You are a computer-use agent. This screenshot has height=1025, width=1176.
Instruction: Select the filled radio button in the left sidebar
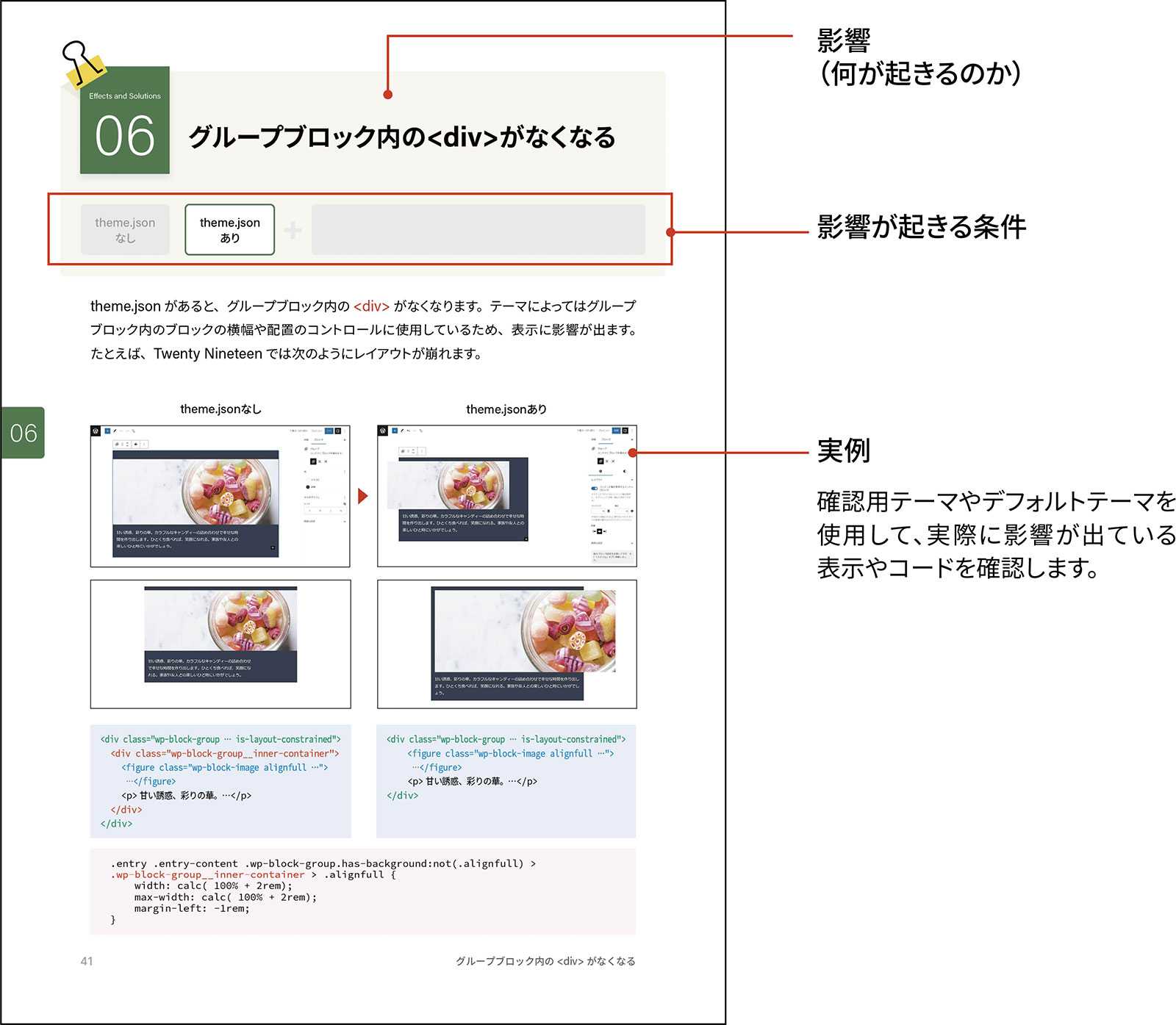307,486
